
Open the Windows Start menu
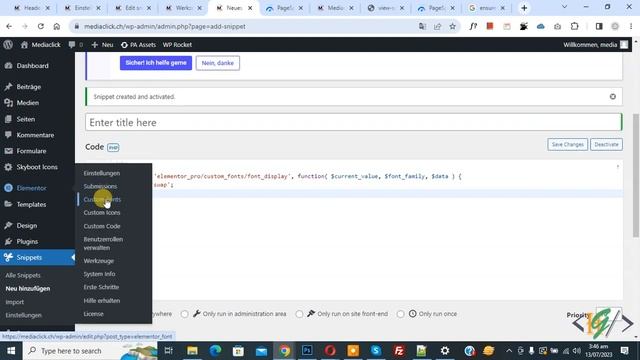pos(11,351)
